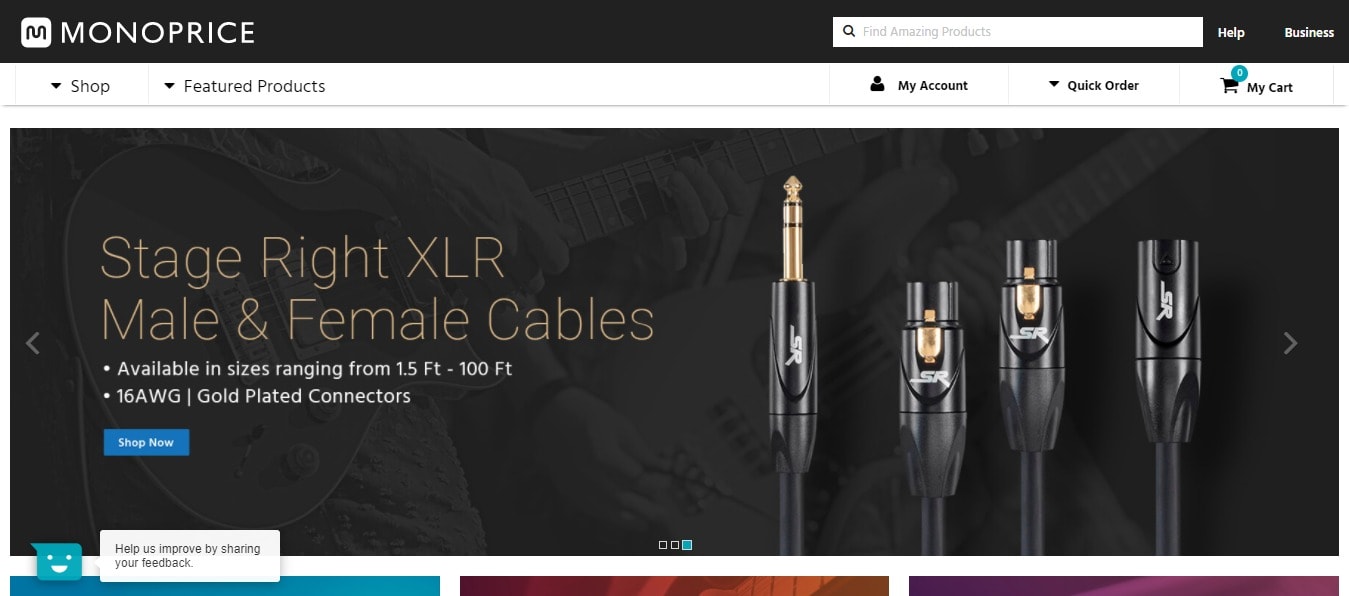Click the XLR cable connectors banner image
Image resolution: width=1349 pixels, height=596 pixels.
[x=985, y=360]
